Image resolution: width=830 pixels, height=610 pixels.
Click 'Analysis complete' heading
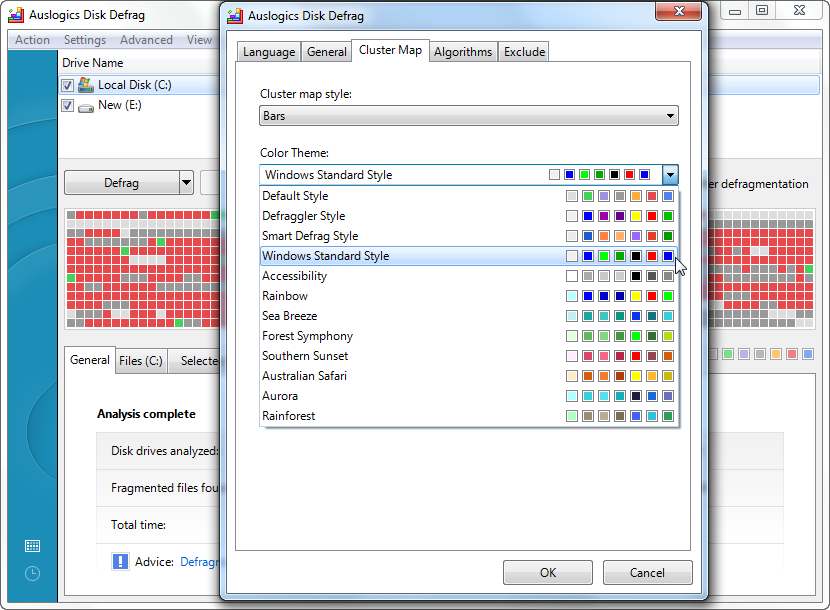point(146,414)
